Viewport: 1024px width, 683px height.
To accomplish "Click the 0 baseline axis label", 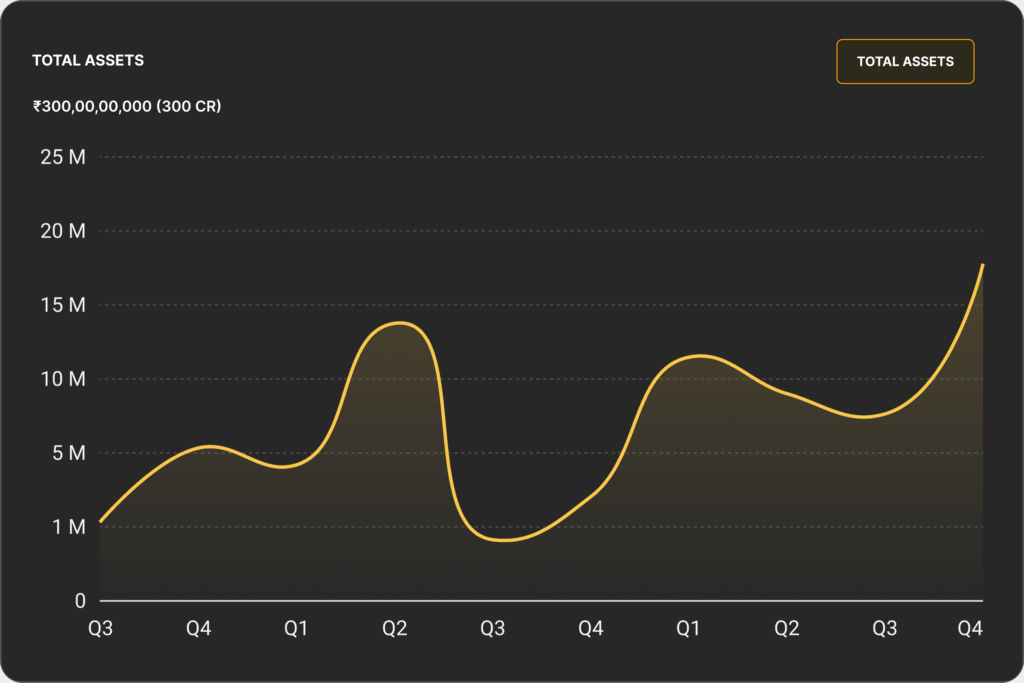I will click(80, 601).
